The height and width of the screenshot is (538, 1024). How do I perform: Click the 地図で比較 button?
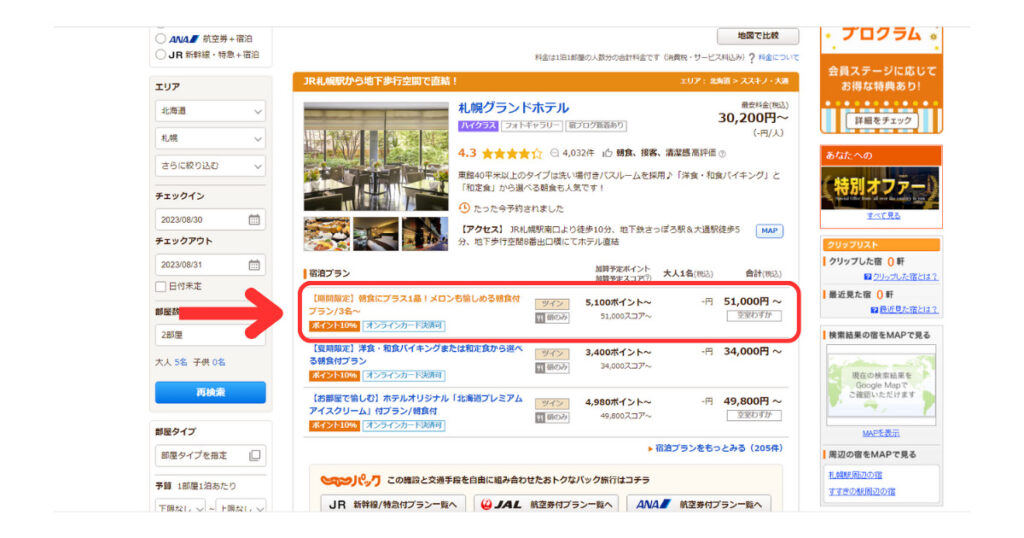(758, 35)
